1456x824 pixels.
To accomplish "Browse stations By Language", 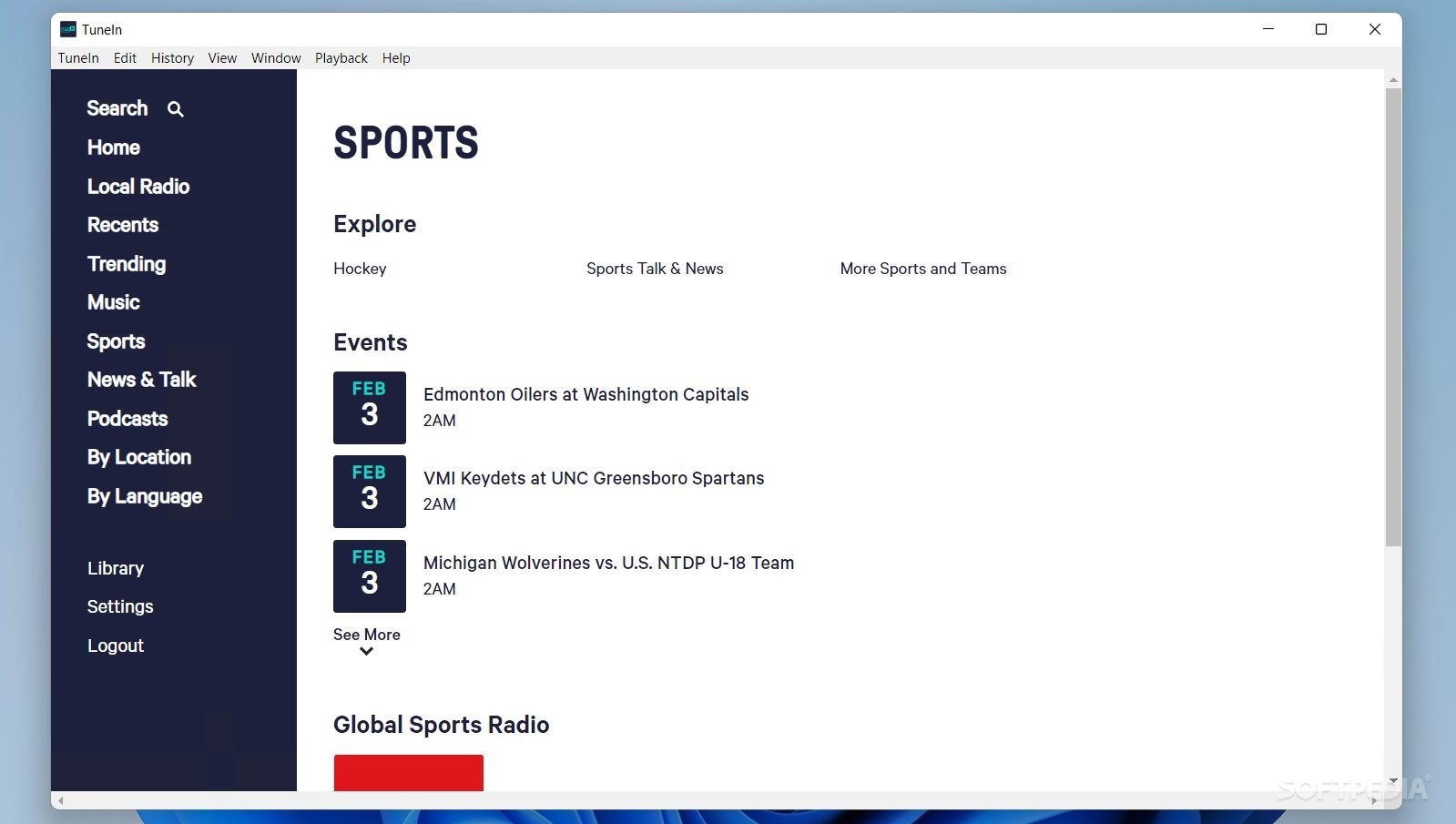I will pos(145,496).
